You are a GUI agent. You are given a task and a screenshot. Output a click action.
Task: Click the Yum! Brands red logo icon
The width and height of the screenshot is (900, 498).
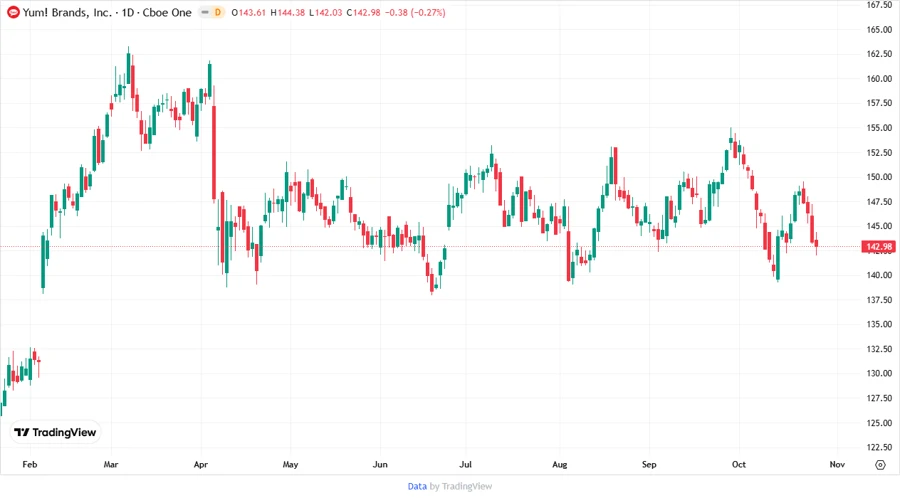coord(13,12)
